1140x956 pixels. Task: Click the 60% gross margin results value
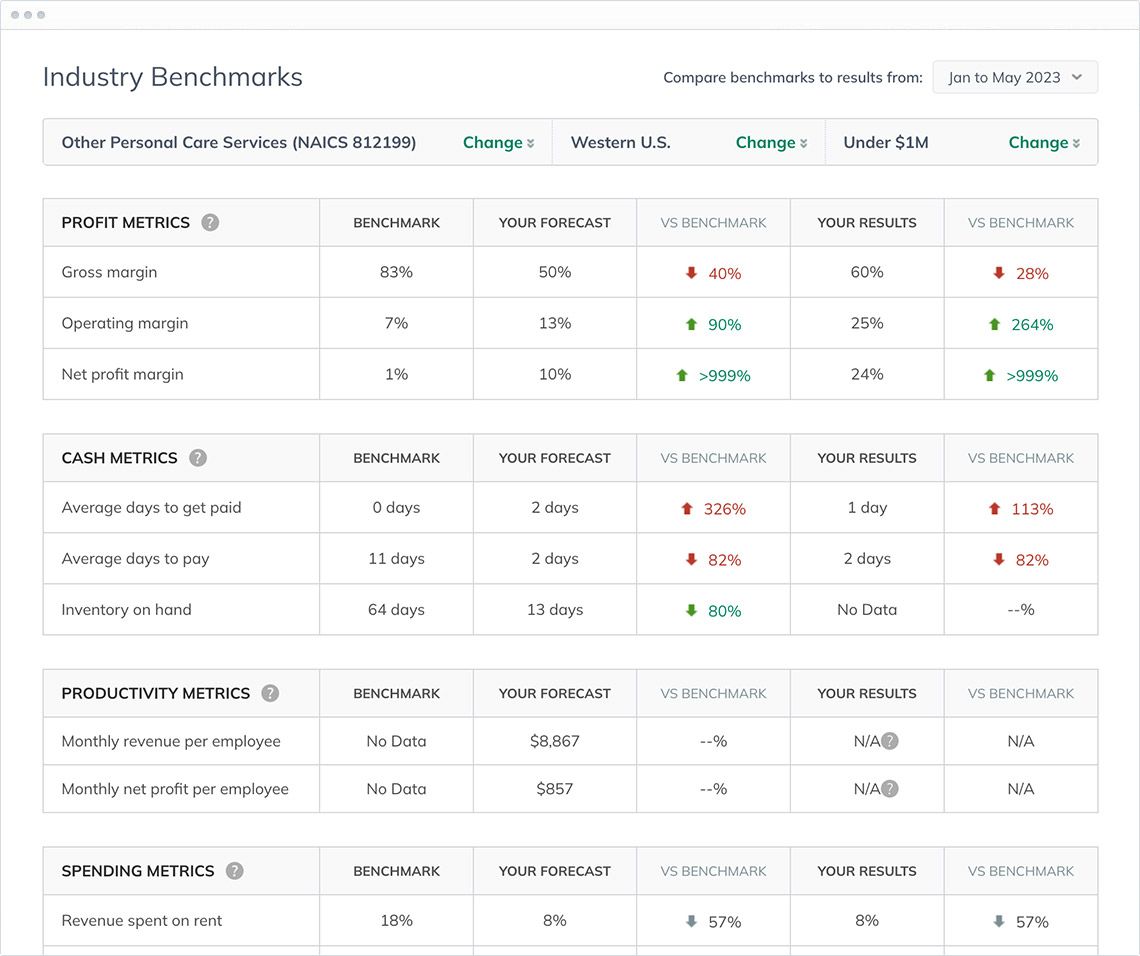[x=867, y=272]
